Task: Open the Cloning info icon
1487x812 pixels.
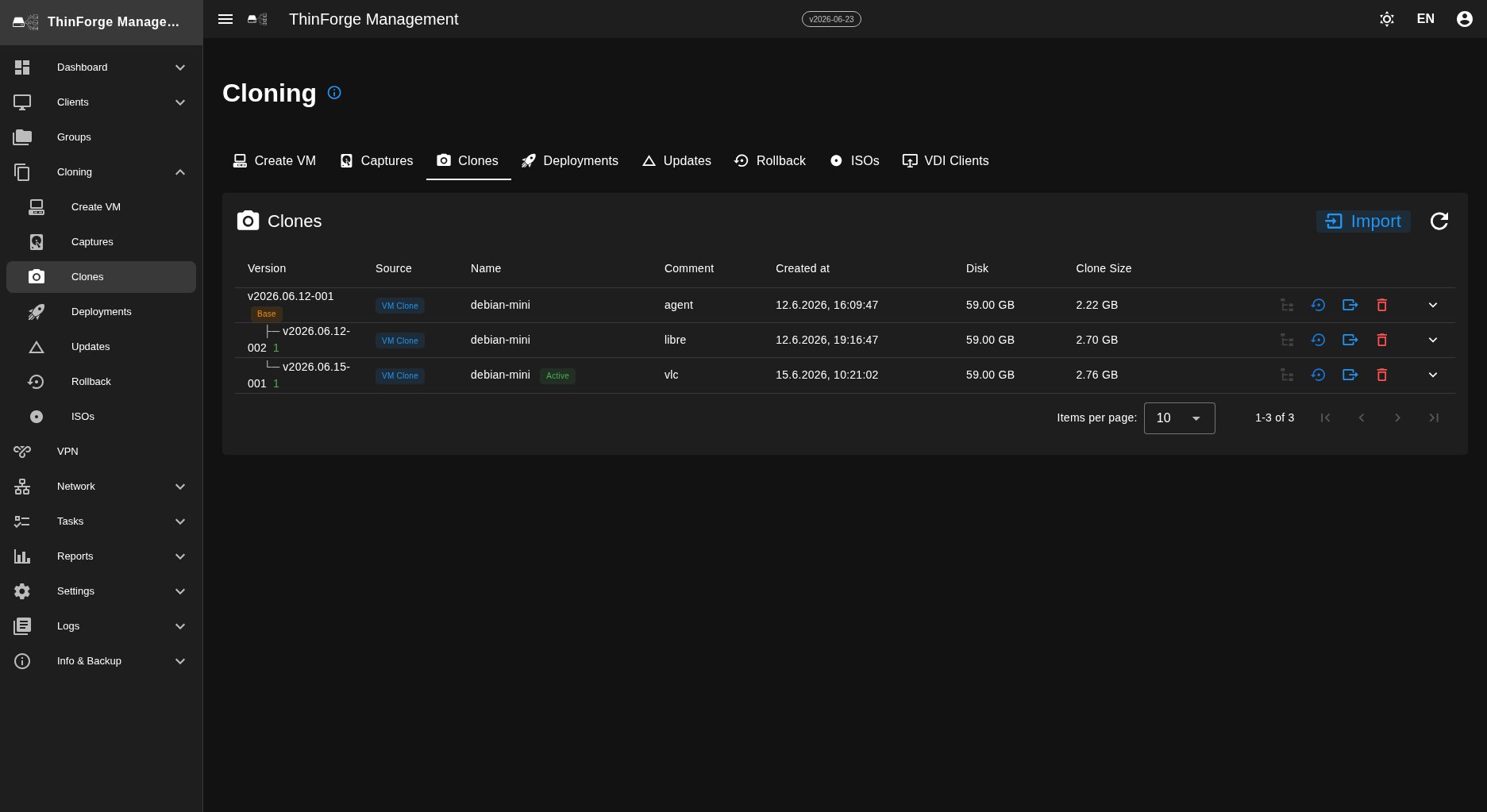Action: point(334,93)
